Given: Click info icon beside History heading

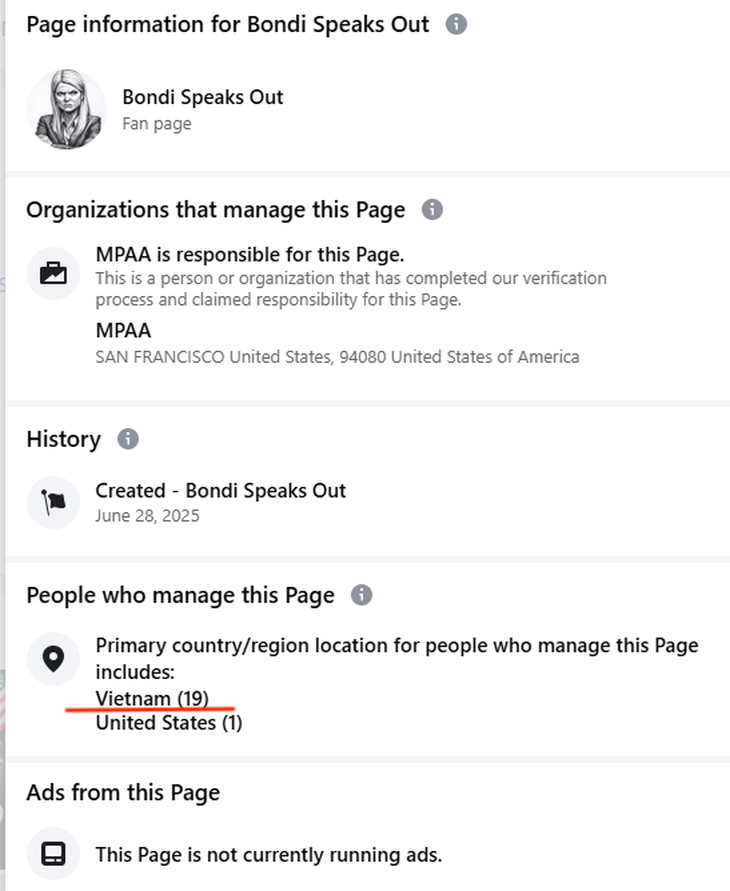Looking at the screenshot, I should pos(128,439).
